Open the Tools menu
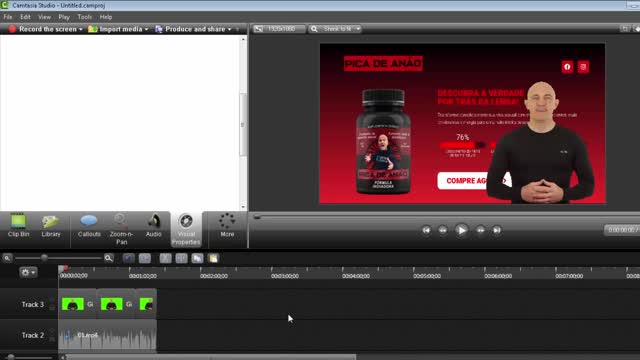The width and height of the screenshot is (640, 360). (84, 17)
